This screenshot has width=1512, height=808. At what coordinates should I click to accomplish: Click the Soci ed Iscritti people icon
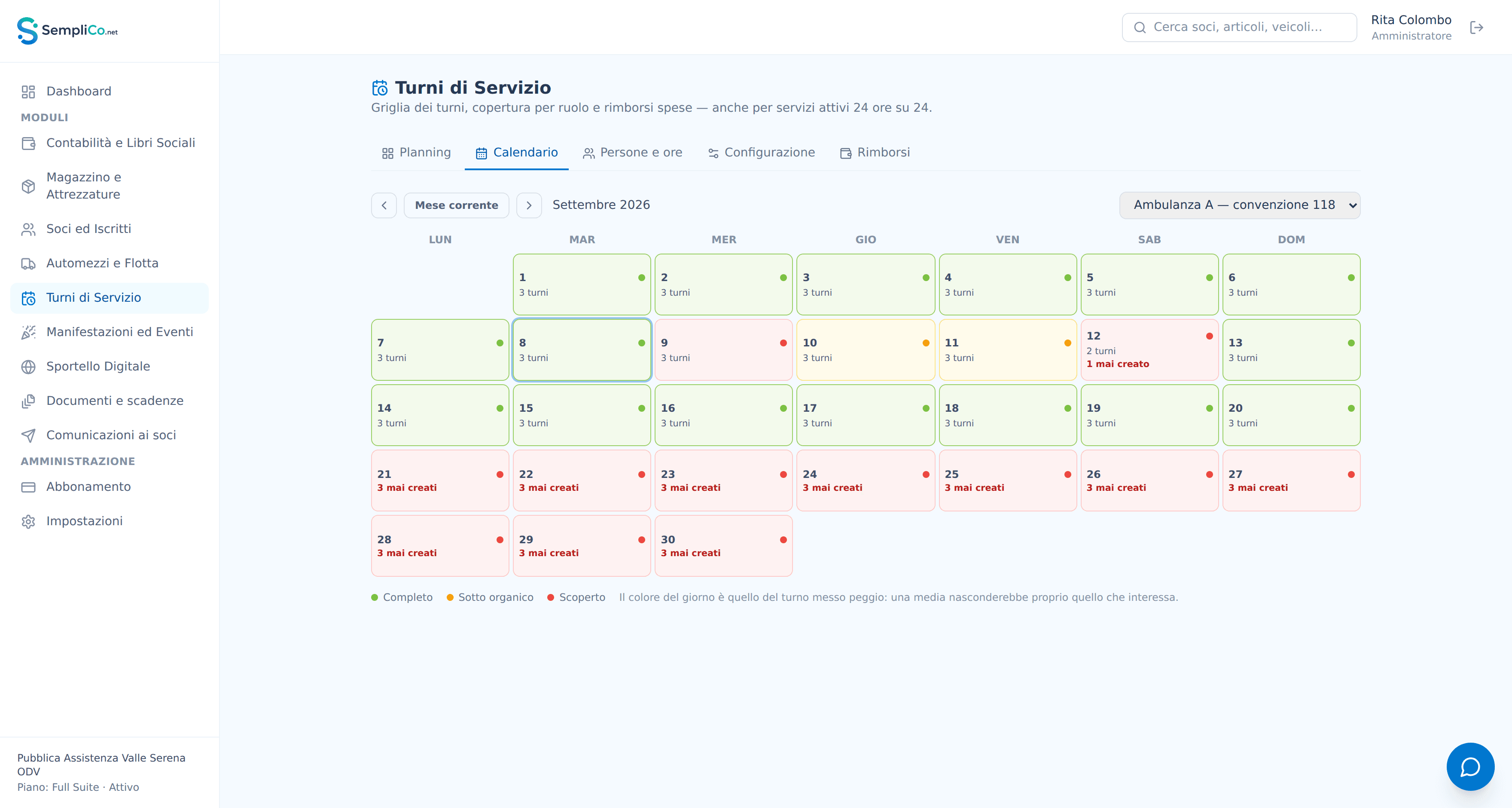pyautogui.click(x=28, y=229)
